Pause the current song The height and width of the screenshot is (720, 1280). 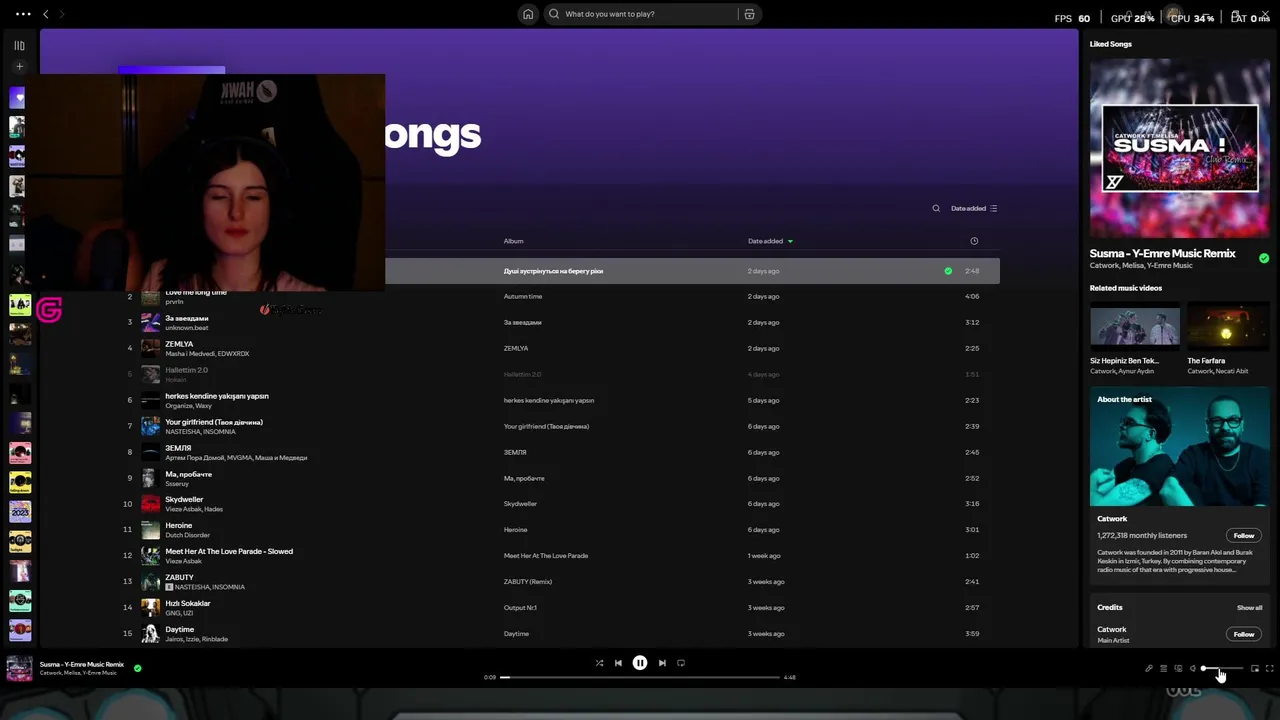[640, 663]
